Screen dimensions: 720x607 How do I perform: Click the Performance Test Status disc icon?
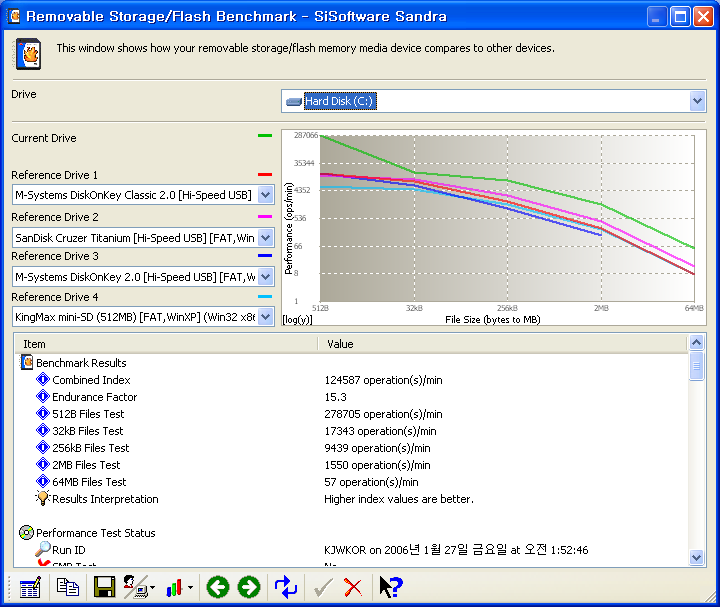click(27, 533)
